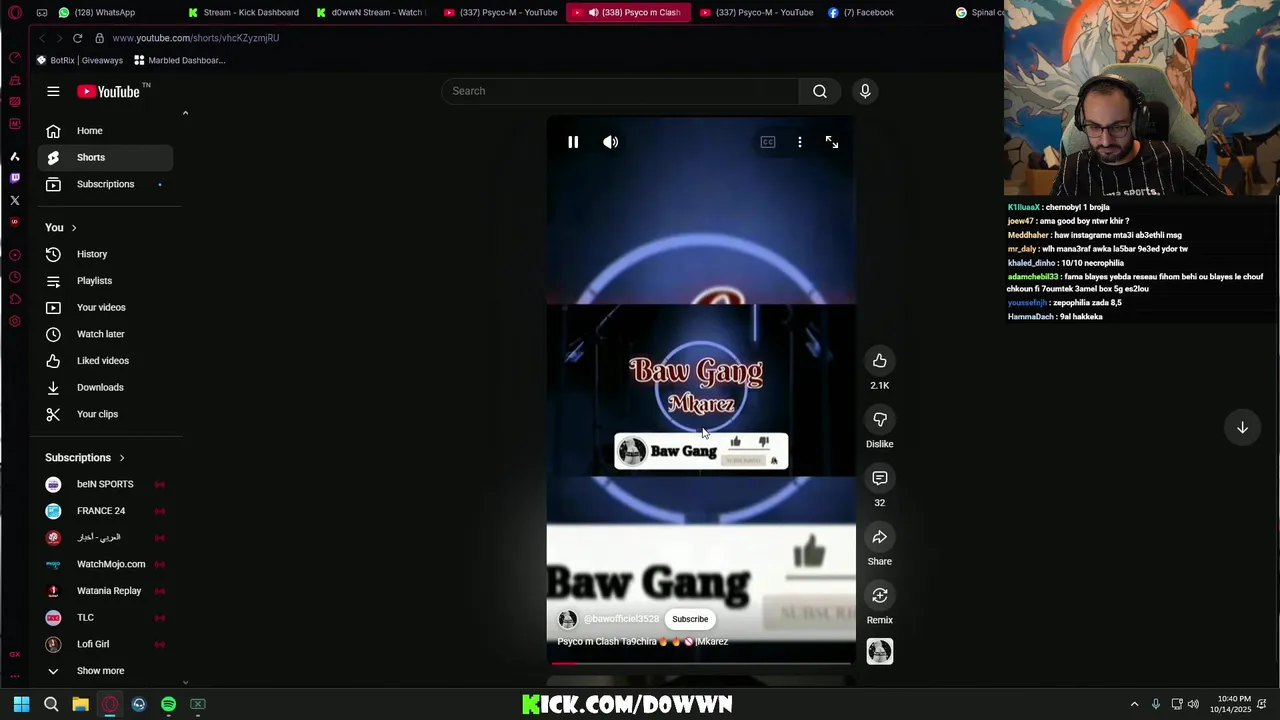Viewport: 1280px width, 720px height.
Task: Like this short
Action: point(880,361)
